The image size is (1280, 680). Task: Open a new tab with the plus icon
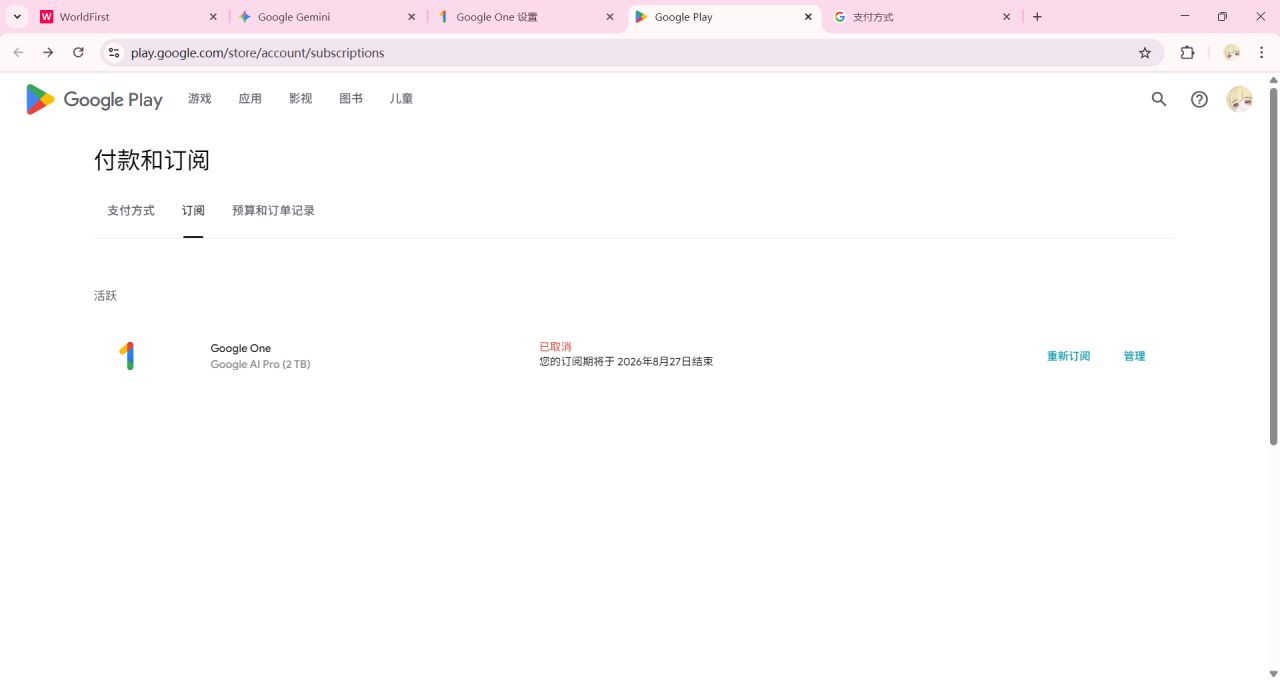(x=1037, y=17)
